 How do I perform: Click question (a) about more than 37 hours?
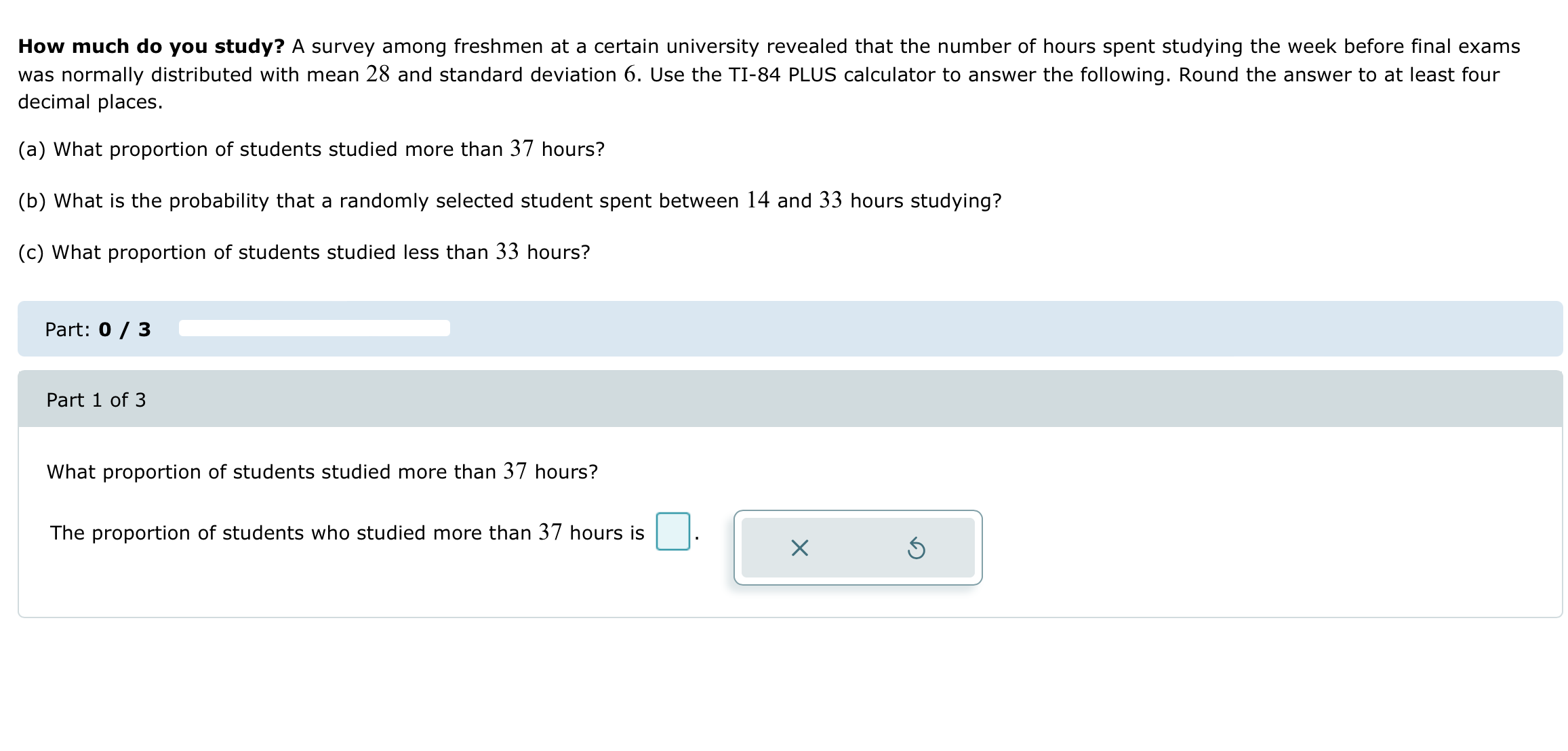pos(311,148)
